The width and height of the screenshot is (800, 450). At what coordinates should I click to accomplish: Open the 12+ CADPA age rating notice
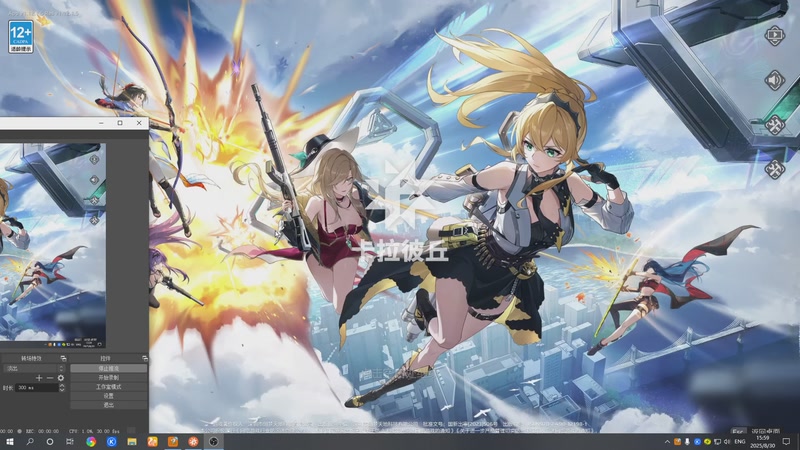[x=21, y=37]
